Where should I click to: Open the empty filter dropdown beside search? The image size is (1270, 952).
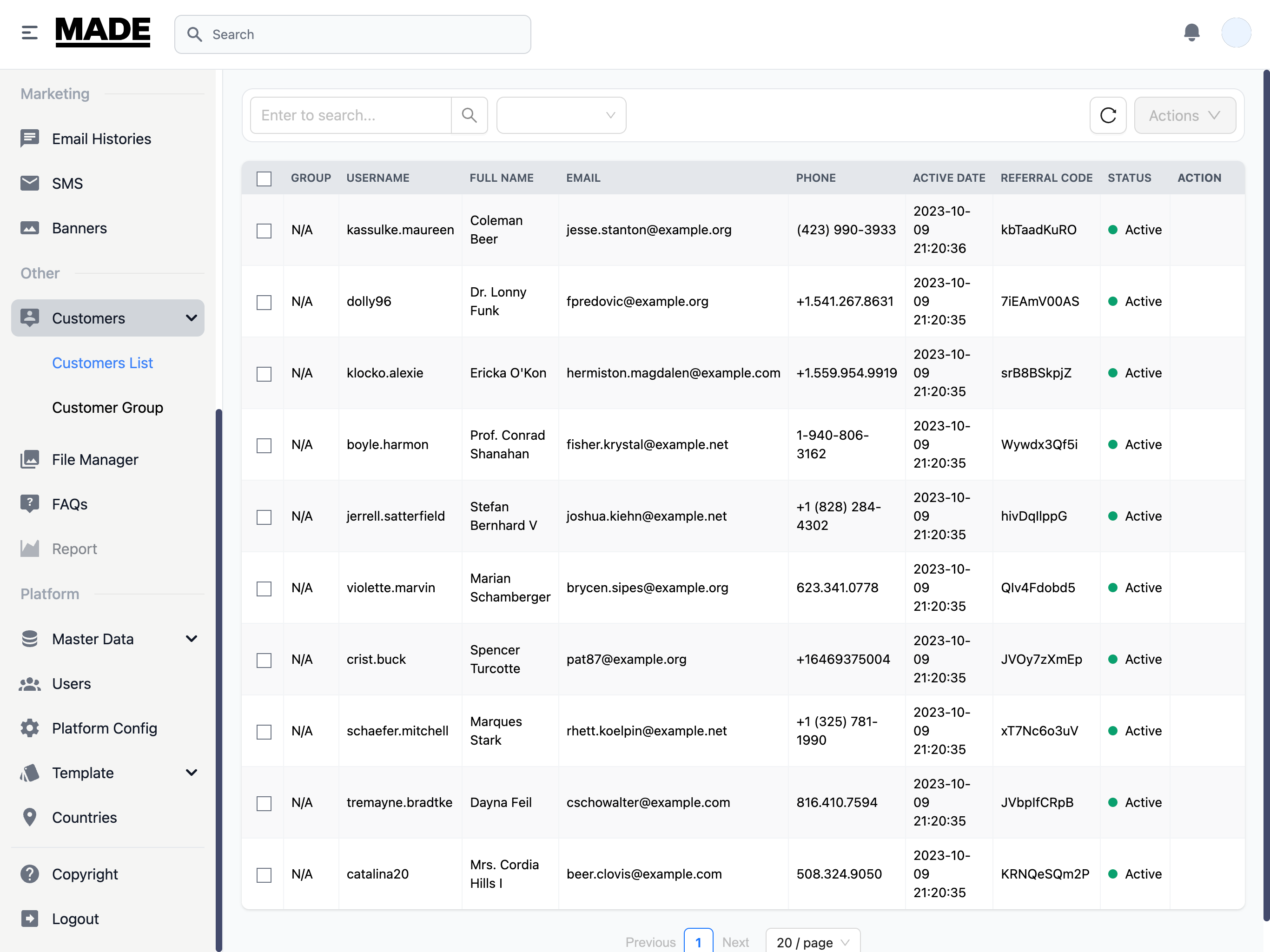[561, 115]
